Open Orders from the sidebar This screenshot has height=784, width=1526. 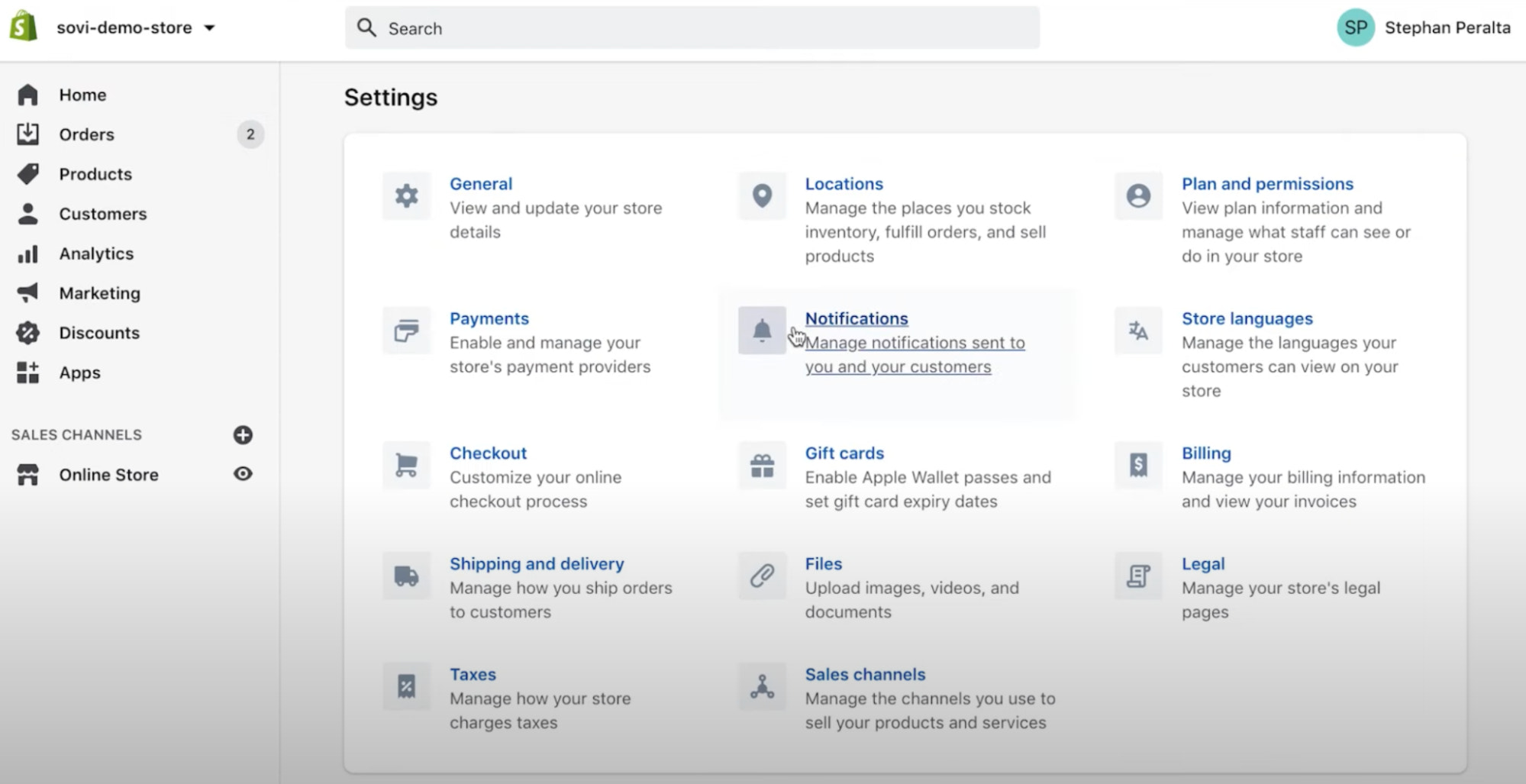pos(85,134)
